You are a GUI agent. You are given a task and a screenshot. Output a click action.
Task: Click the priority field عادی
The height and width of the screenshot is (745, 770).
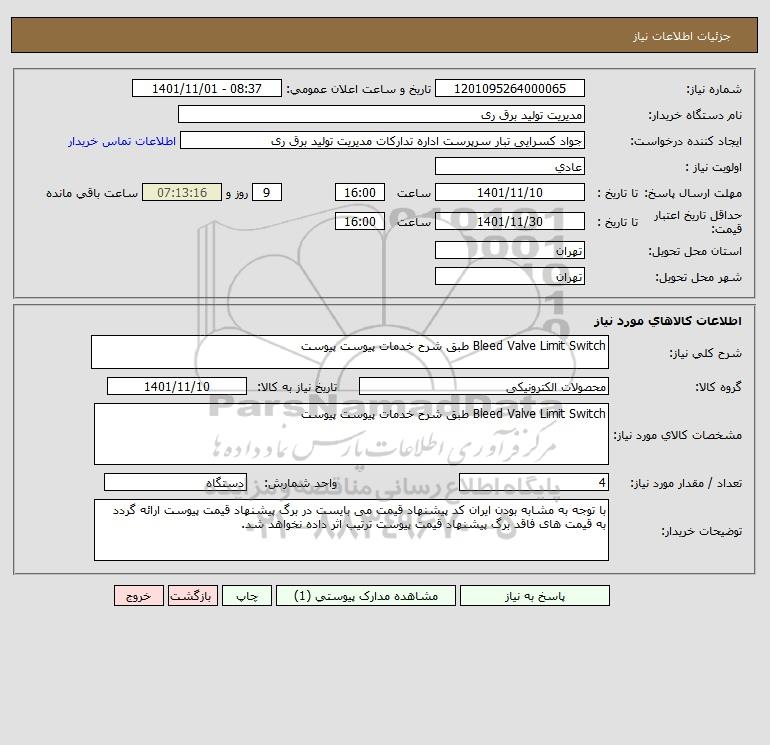pos(510,166)
